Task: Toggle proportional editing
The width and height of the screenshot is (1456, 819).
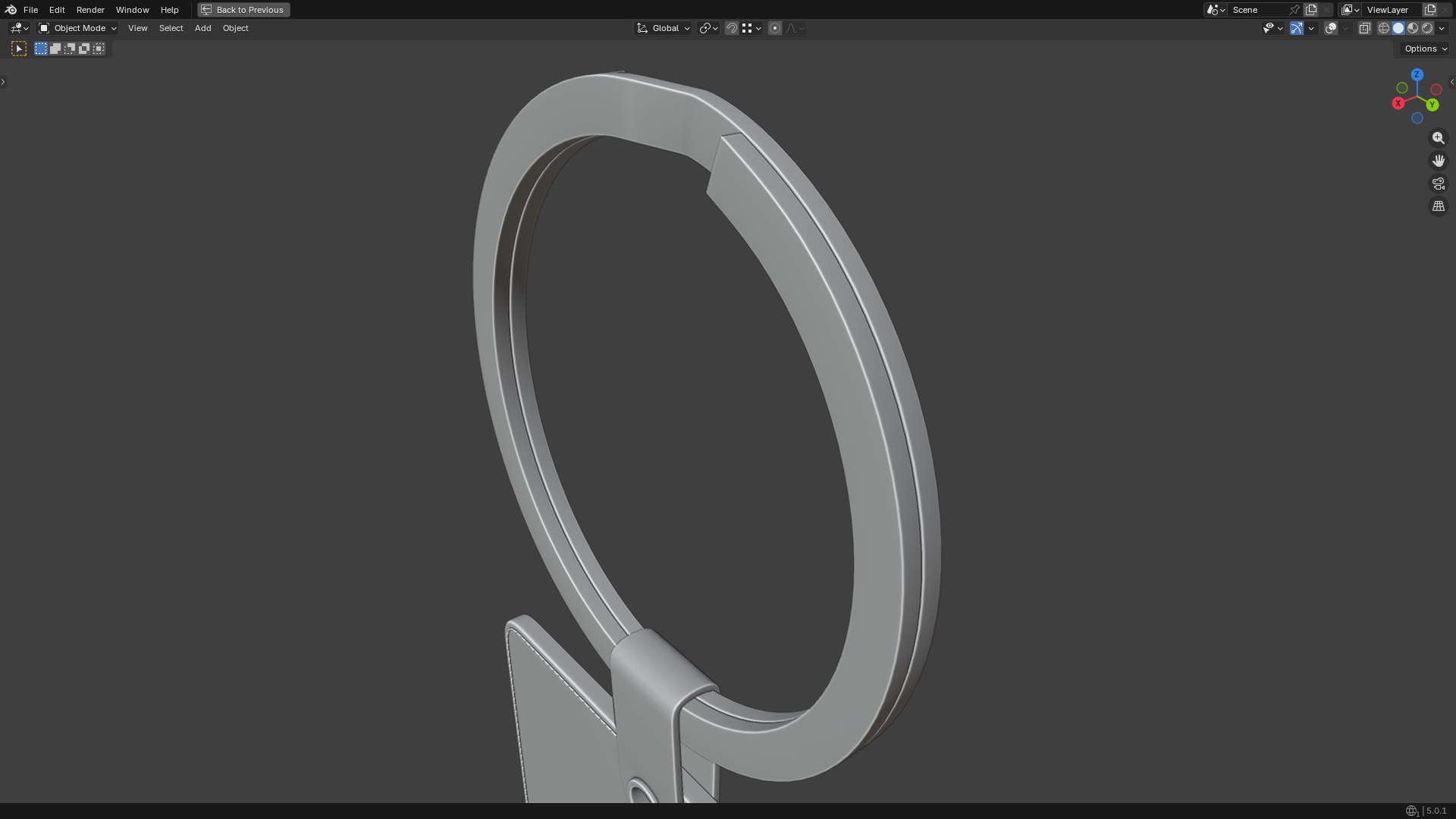Action: click(775, 28)
